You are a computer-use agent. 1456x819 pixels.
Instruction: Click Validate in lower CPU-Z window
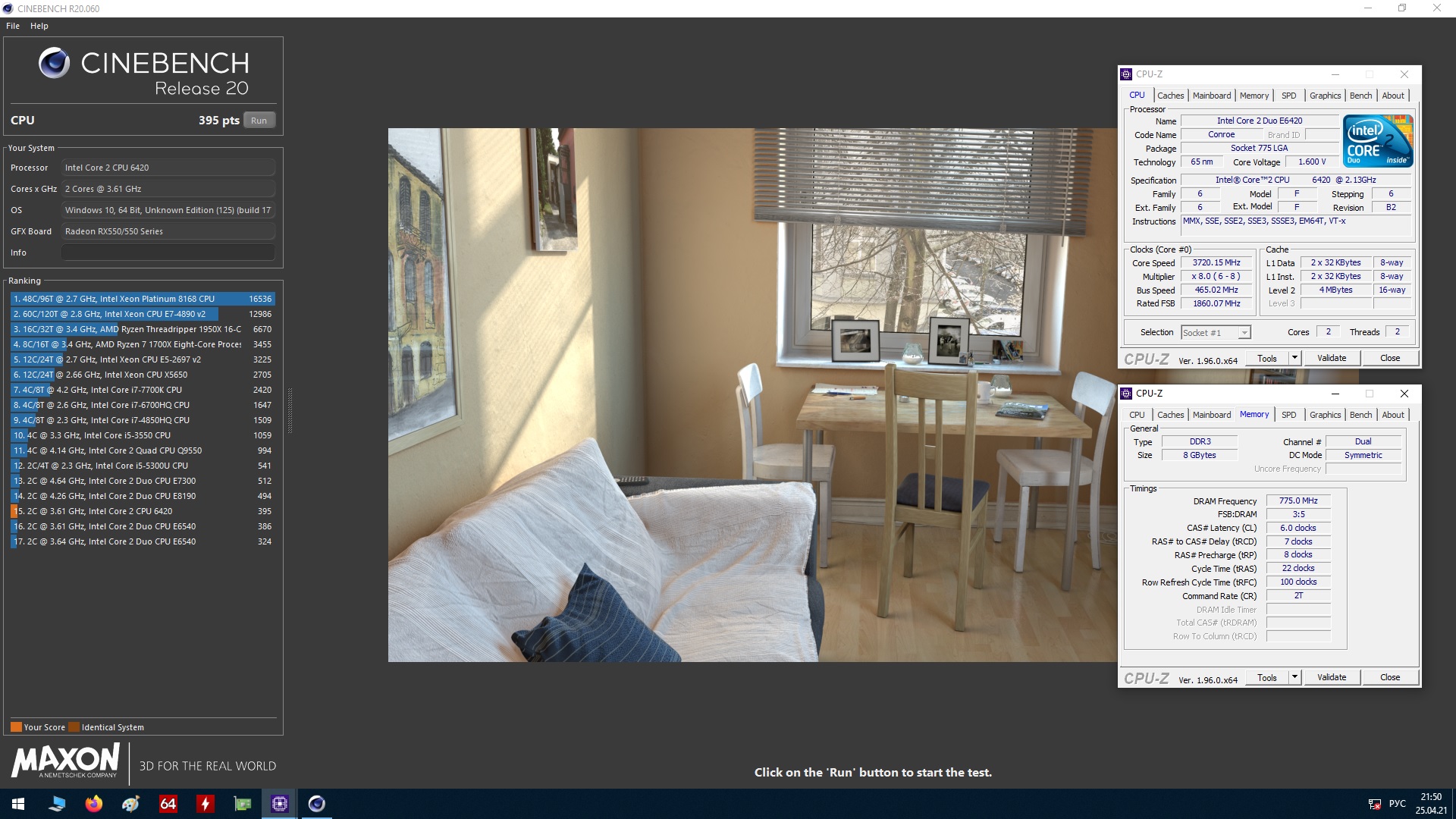tap(1332, 677)
